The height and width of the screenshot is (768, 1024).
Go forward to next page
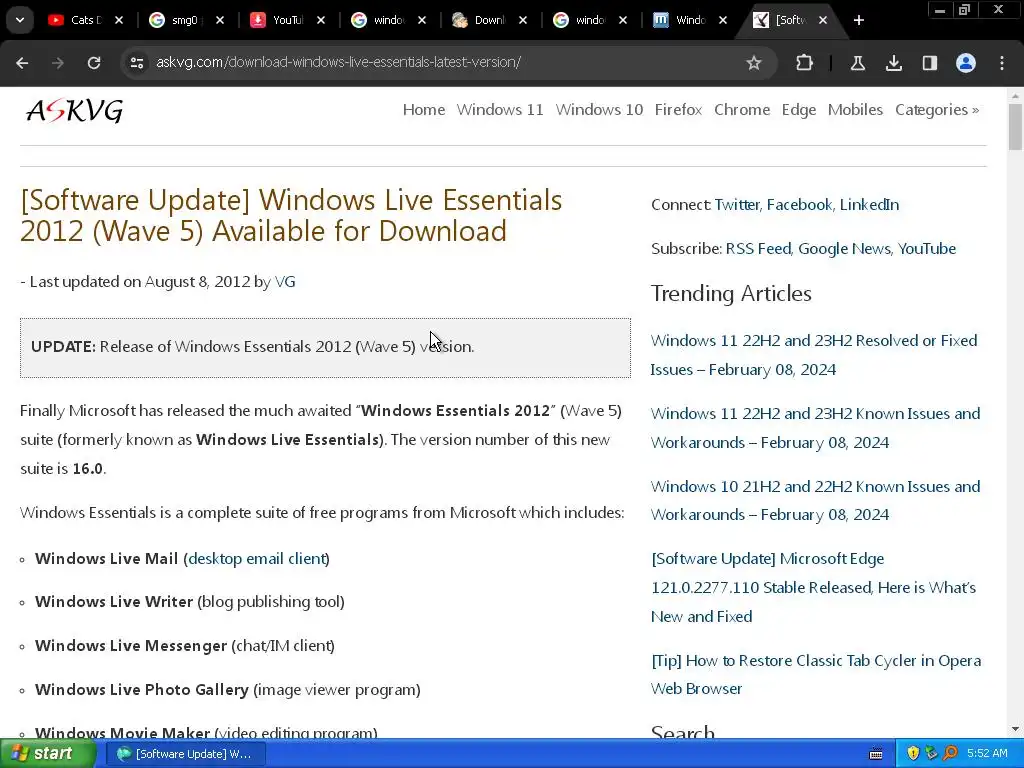(x=58, y=63)
